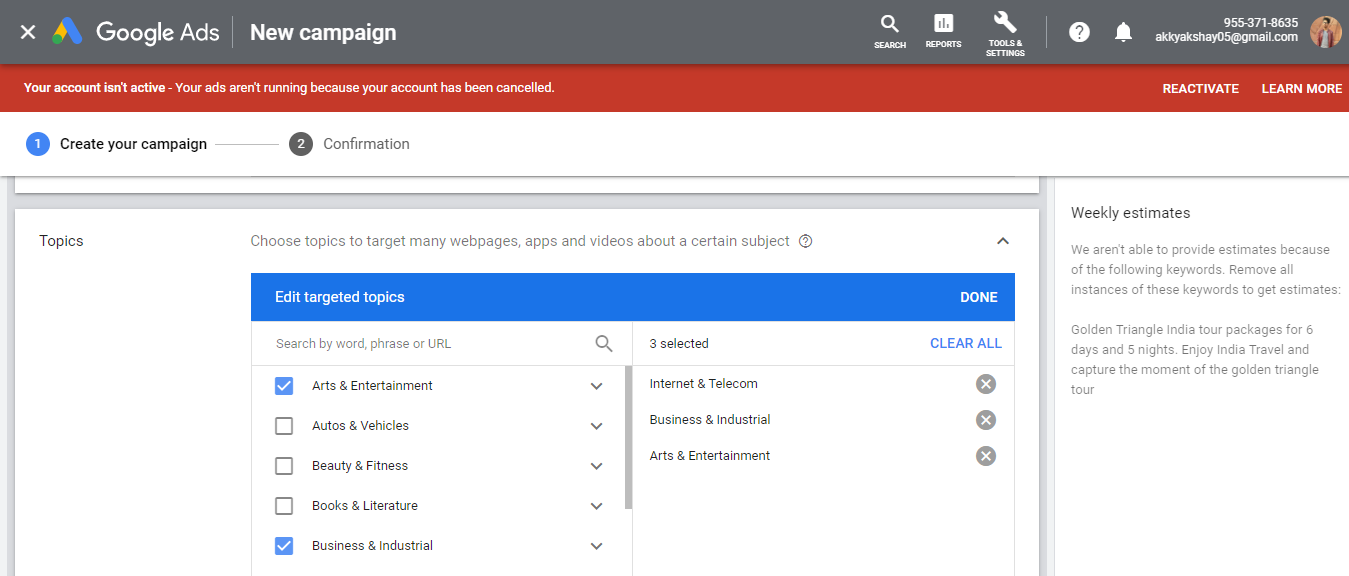
Task: Check the Autos & Vehicles topic
Action: click(x=283, y=425)
